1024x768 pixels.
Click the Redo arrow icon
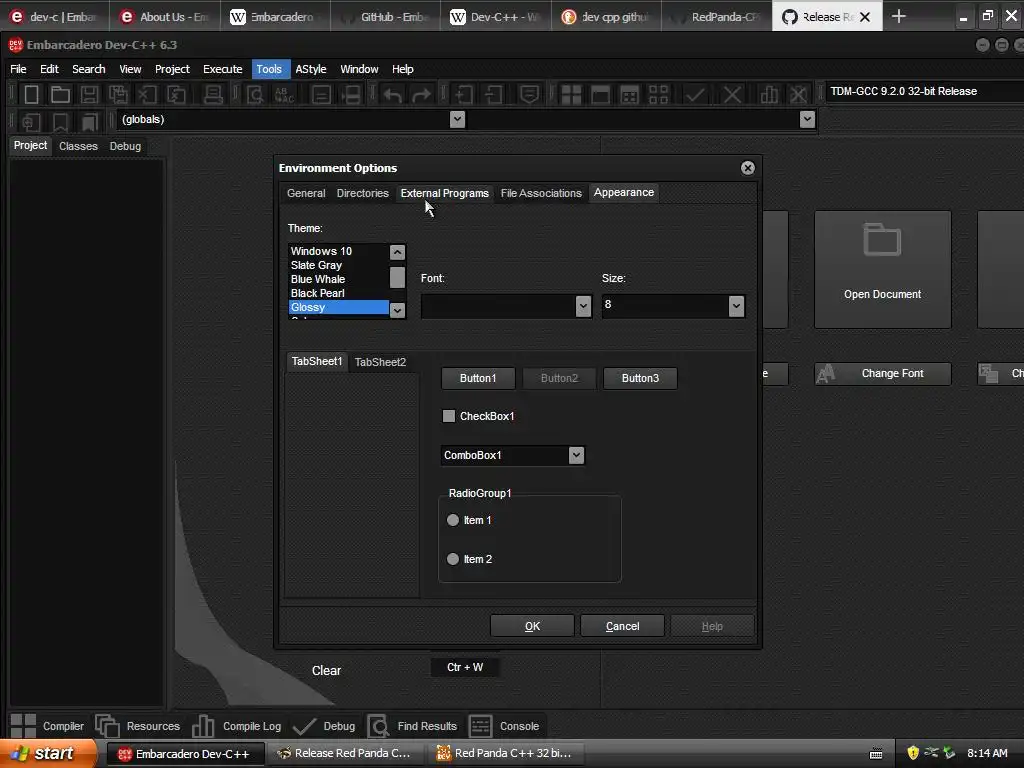pyautogui.click(x=421, y=95)
